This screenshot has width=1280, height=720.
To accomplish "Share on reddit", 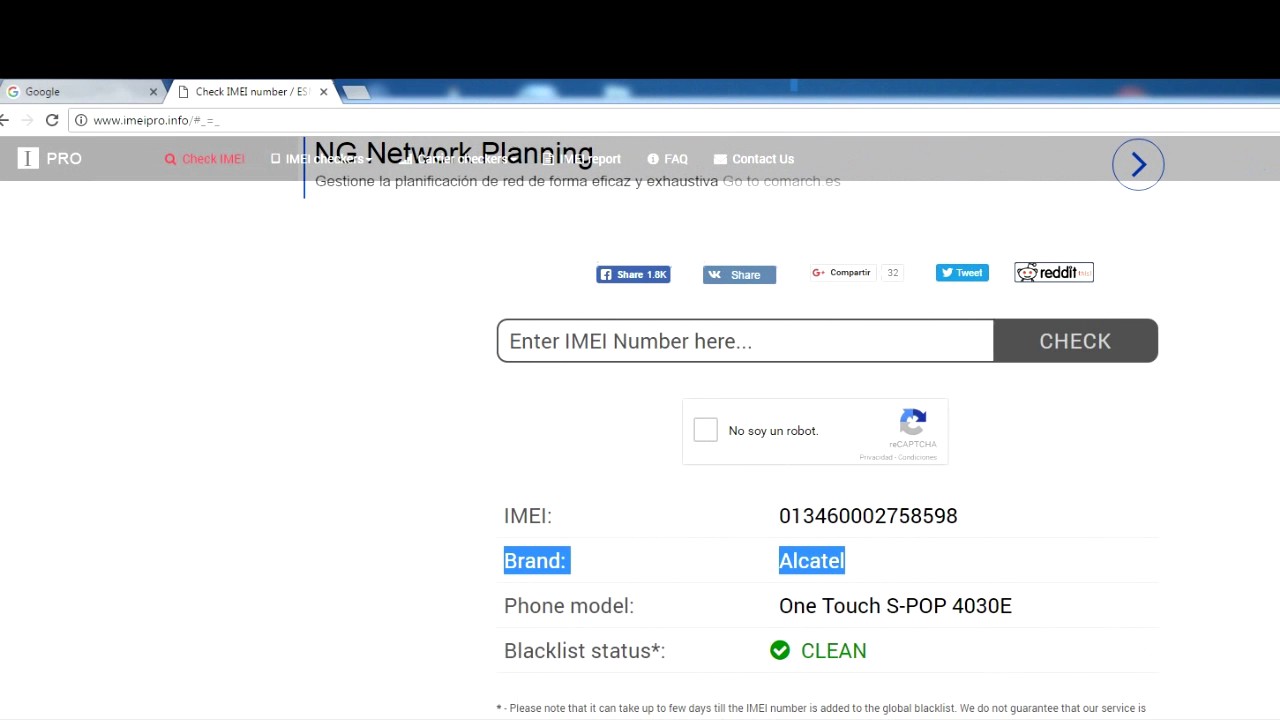I will [x=1054, y=272].
